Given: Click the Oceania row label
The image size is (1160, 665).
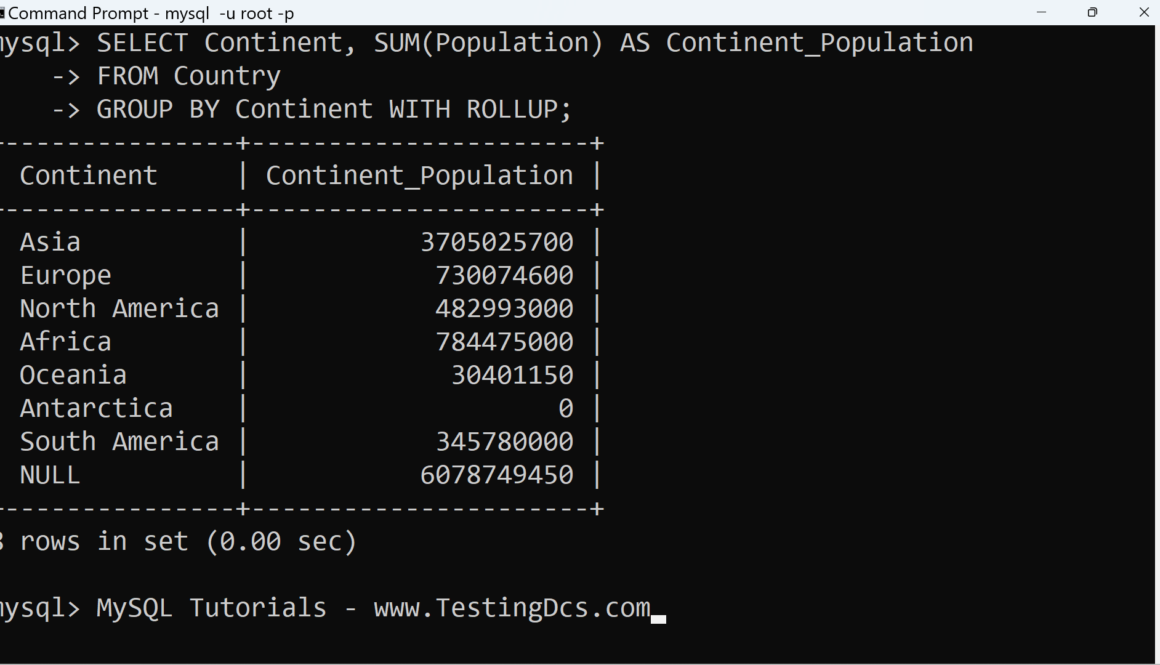Looking at the screenshot, I should pyautogui.click(x=73, y=375).
